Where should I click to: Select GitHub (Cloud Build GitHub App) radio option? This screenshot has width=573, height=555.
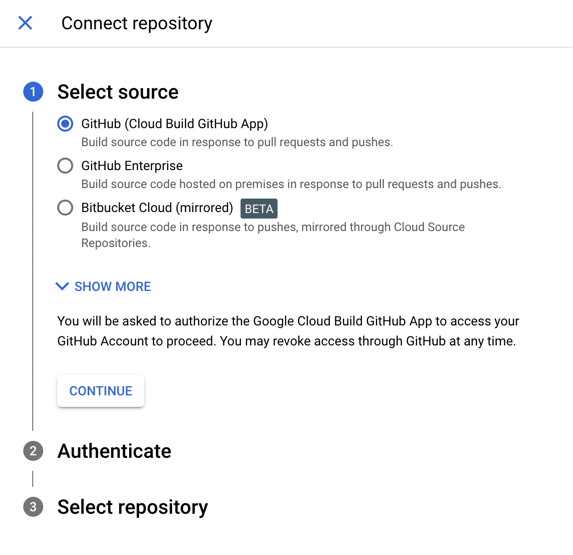65,124
